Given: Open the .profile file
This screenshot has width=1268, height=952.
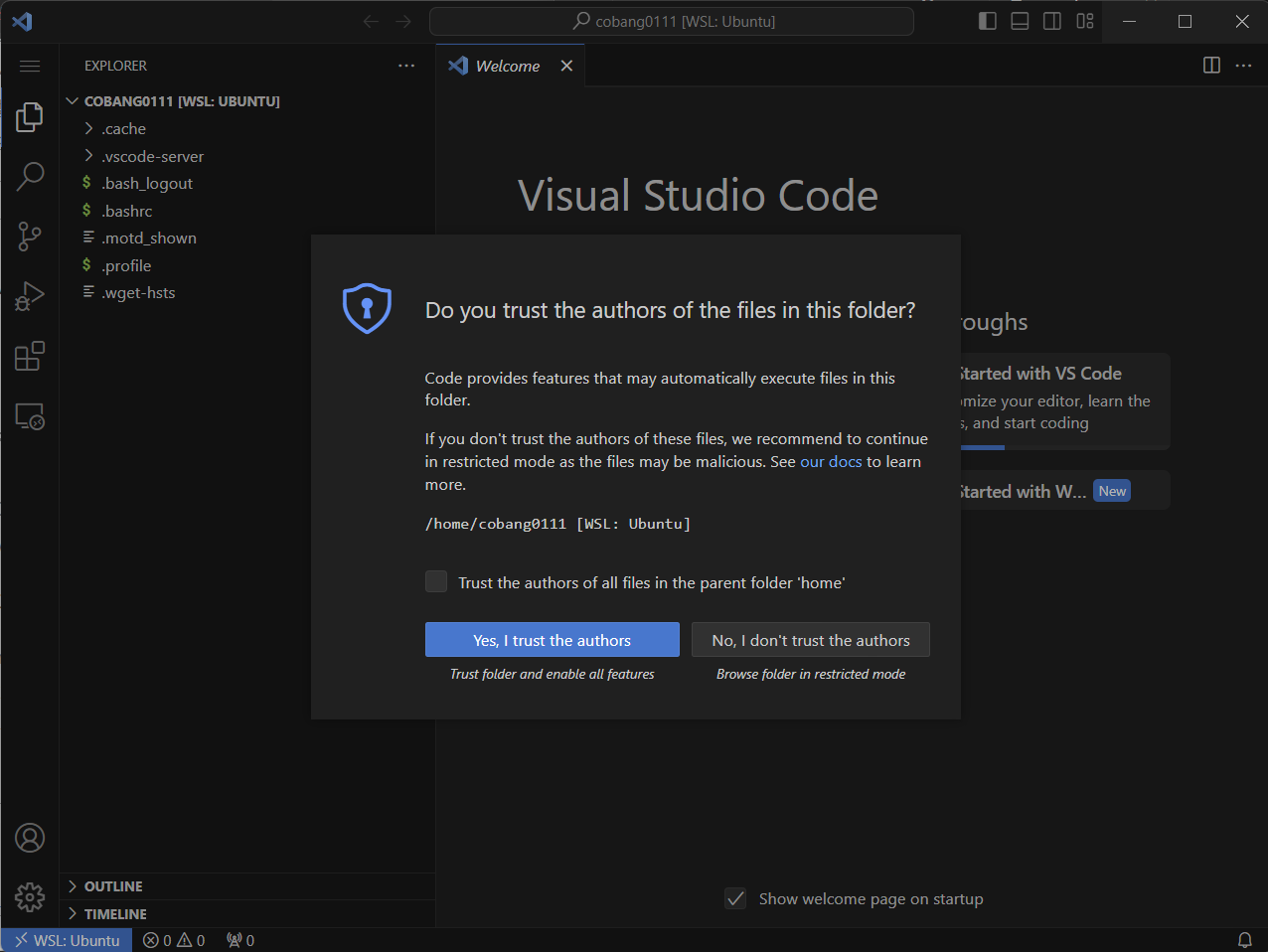Looking at the screenshot, I should (246, 265).
